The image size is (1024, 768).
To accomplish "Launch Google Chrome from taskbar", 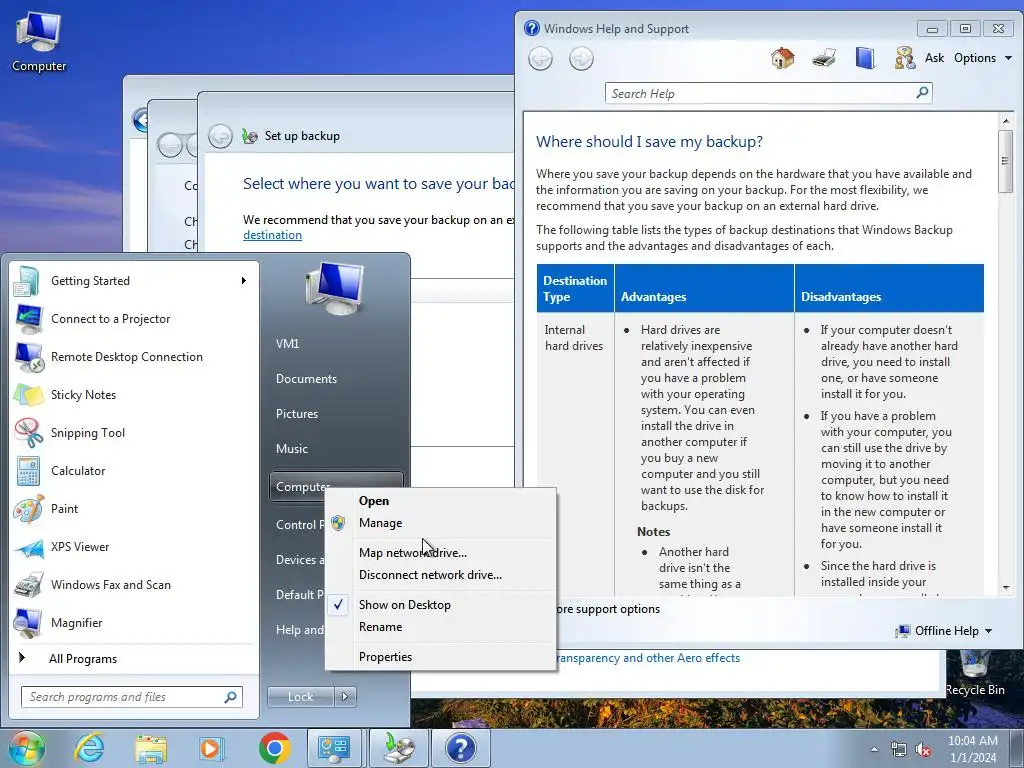I will coord(274,748).
